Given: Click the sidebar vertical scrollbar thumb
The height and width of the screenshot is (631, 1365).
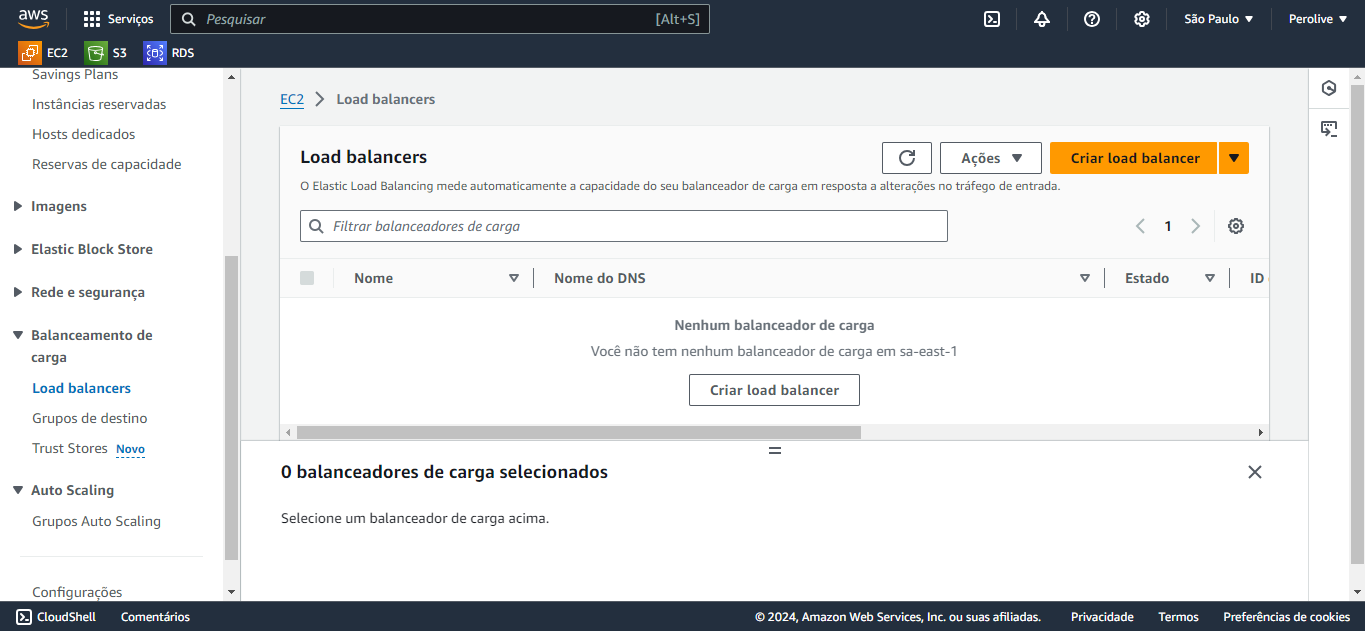Looking at the screenshot, I should pyautogui.click(x=232, y=407).
